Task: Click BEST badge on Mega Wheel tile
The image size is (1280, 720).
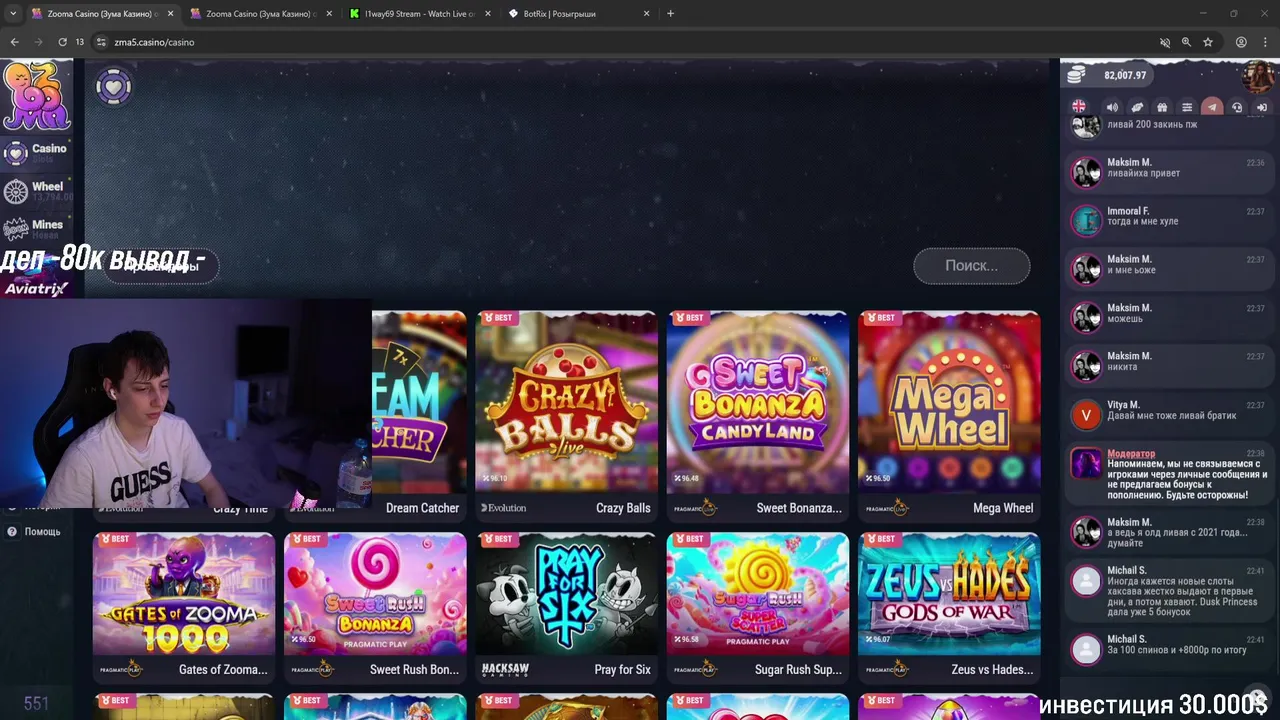Action: tap(881, 318)
